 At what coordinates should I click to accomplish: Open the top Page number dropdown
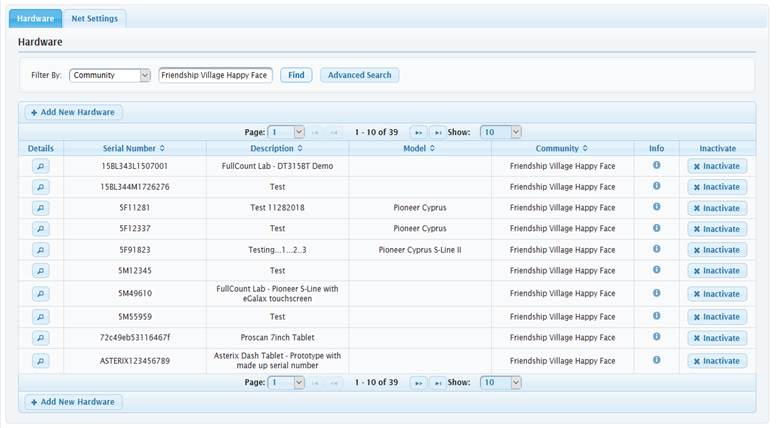pyautogui.click(x=287, y=132)
